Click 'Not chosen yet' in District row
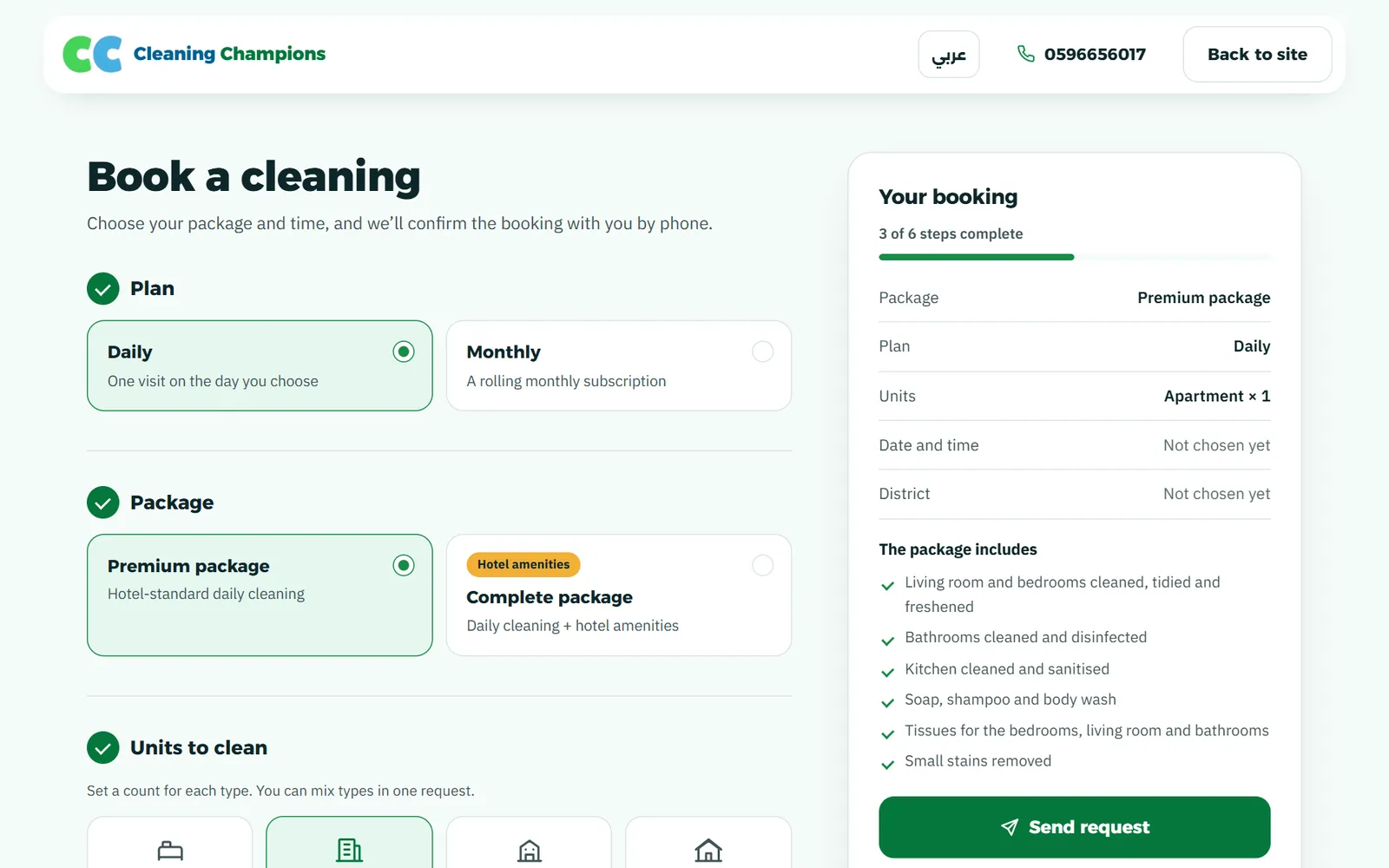Screen dimensions: 1389x868 point(1217,494)
